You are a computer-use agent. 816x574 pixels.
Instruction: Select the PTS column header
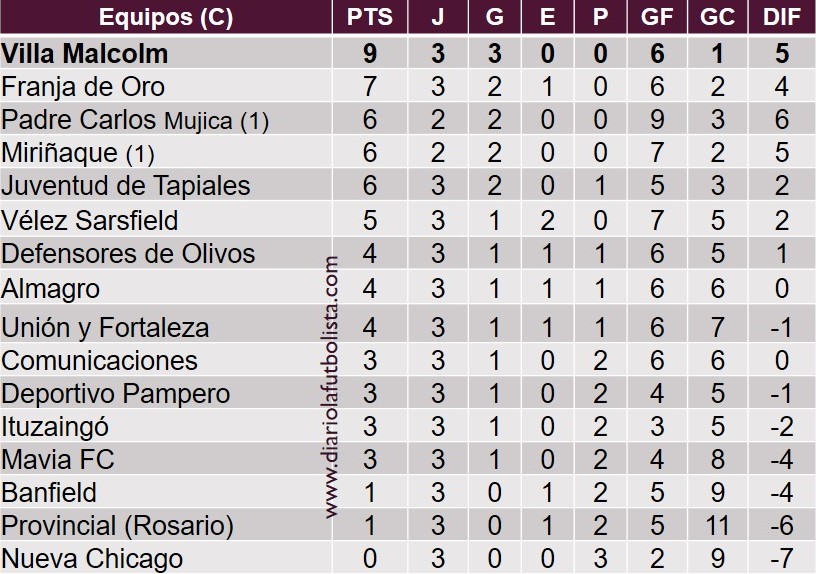point(370,17)
